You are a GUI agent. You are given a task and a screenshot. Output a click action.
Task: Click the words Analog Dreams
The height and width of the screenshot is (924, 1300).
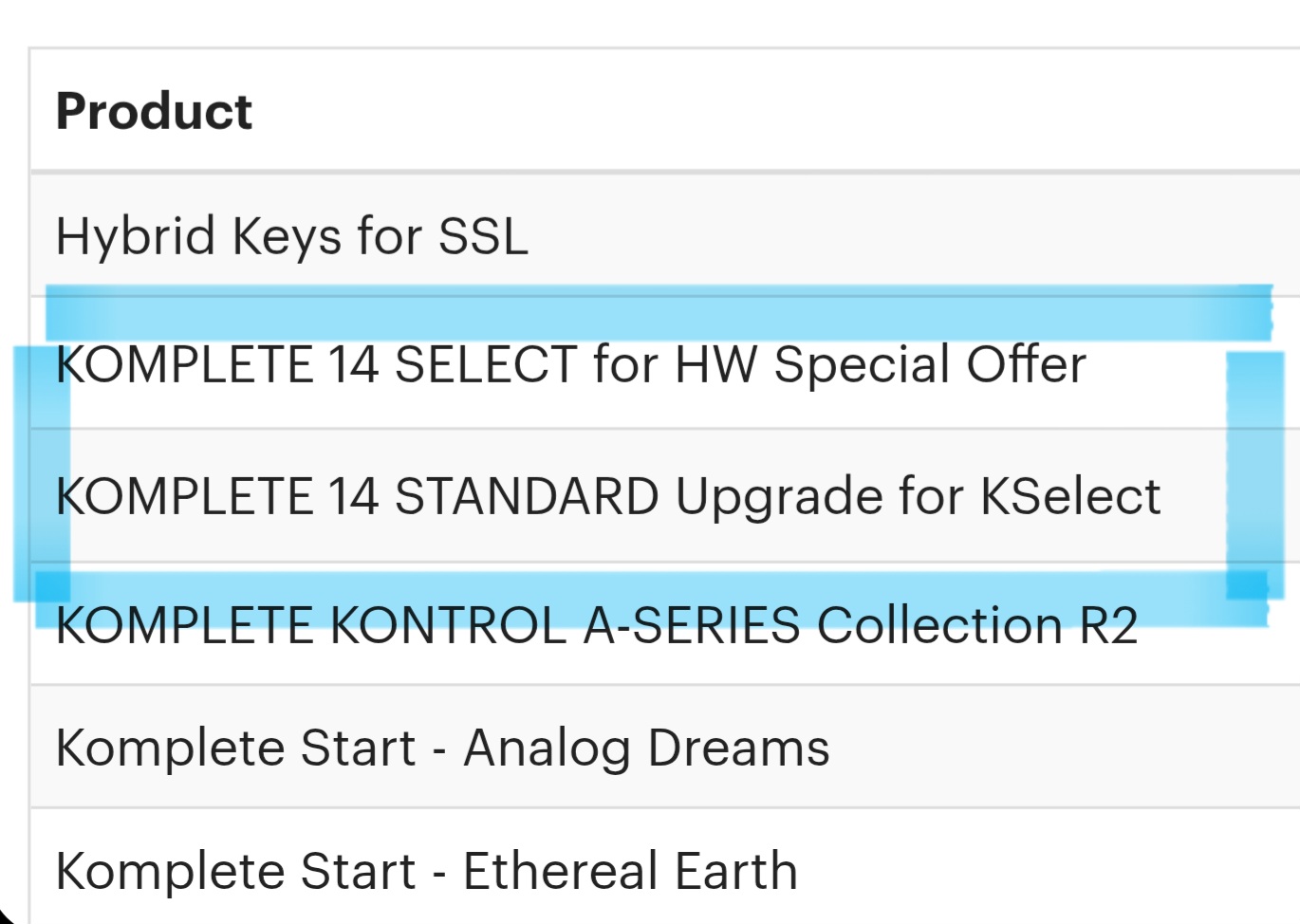(646, 748)
